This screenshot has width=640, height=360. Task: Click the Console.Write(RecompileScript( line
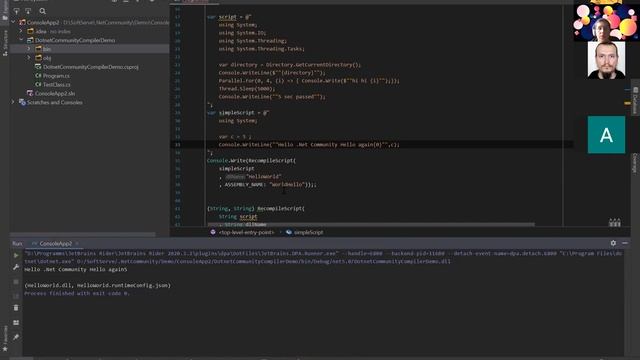click(251, 160)
